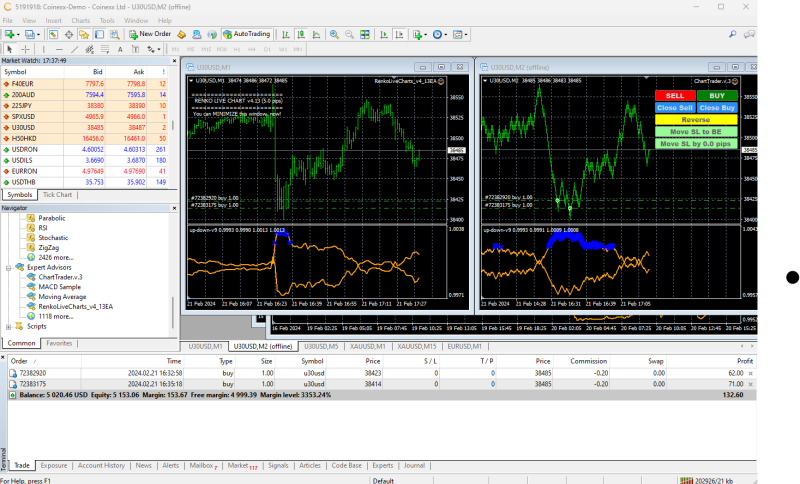Open the new chart dropdown arrow

coord(20,34)
